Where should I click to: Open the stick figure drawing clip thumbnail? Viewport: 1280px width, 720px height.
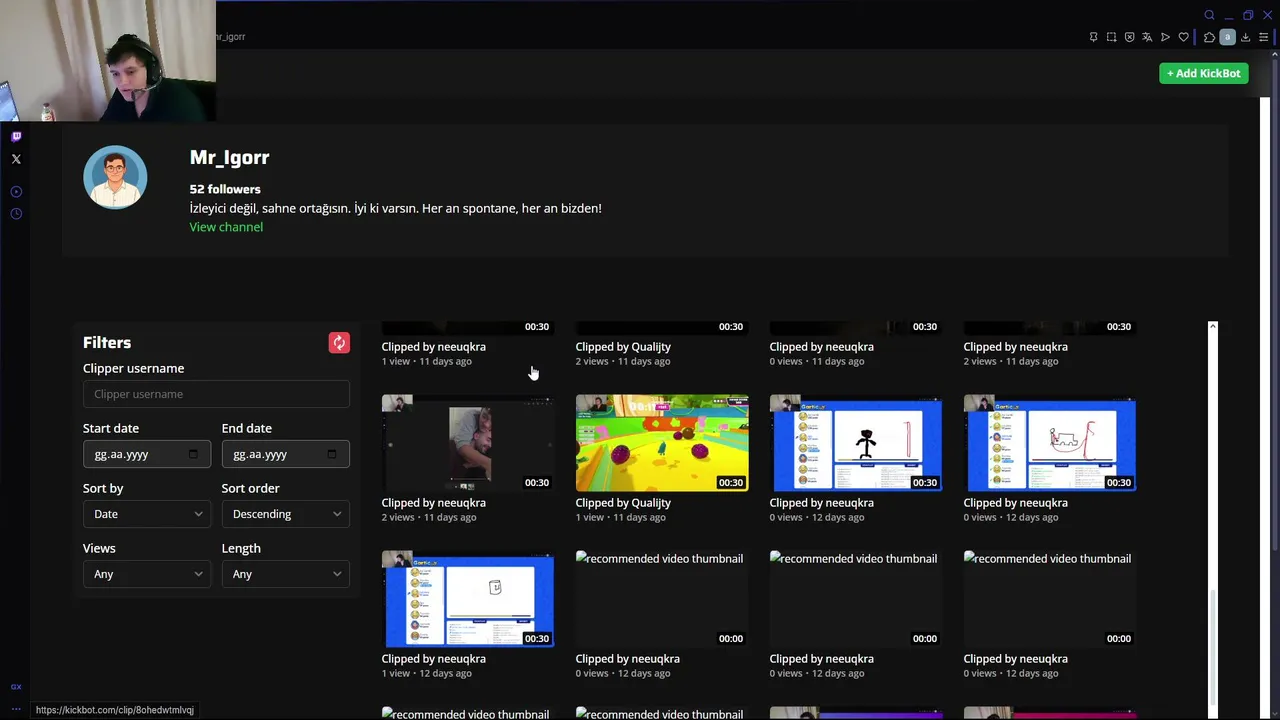[856, 443]
